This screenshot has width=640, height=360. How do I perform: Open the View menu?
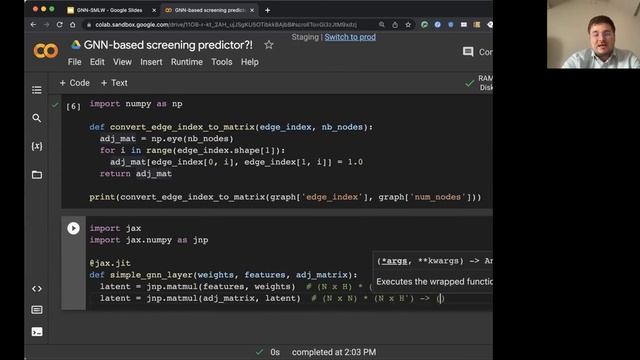122,62
